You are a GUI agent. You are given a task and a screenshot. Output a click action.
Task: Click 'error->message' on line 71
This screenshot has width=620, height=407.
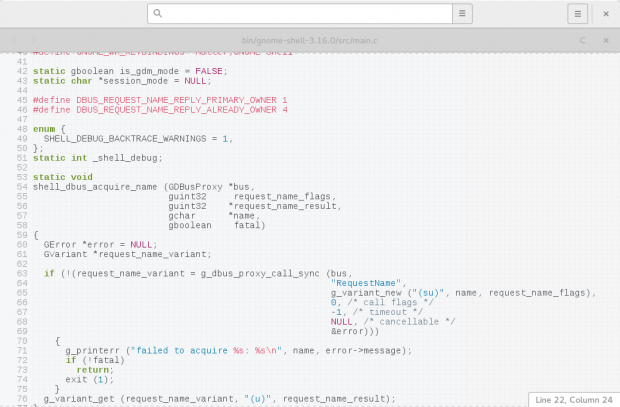click(x=365, y=350)
